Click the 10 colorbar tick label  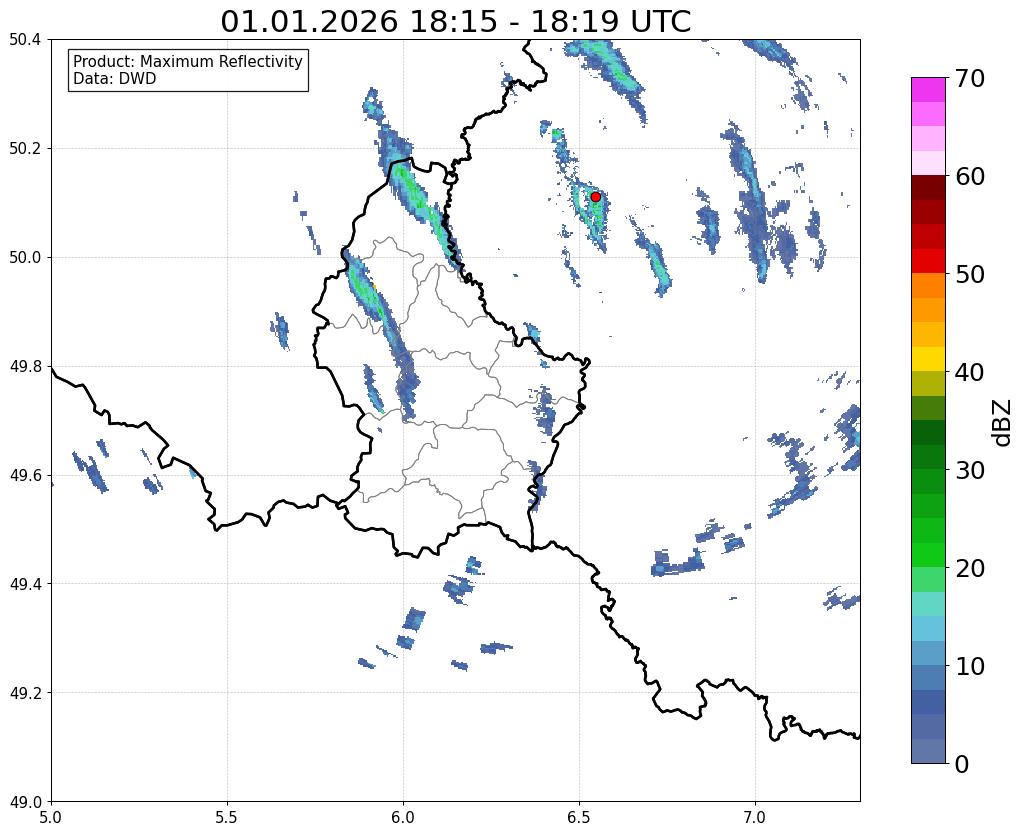click(970, 666)
